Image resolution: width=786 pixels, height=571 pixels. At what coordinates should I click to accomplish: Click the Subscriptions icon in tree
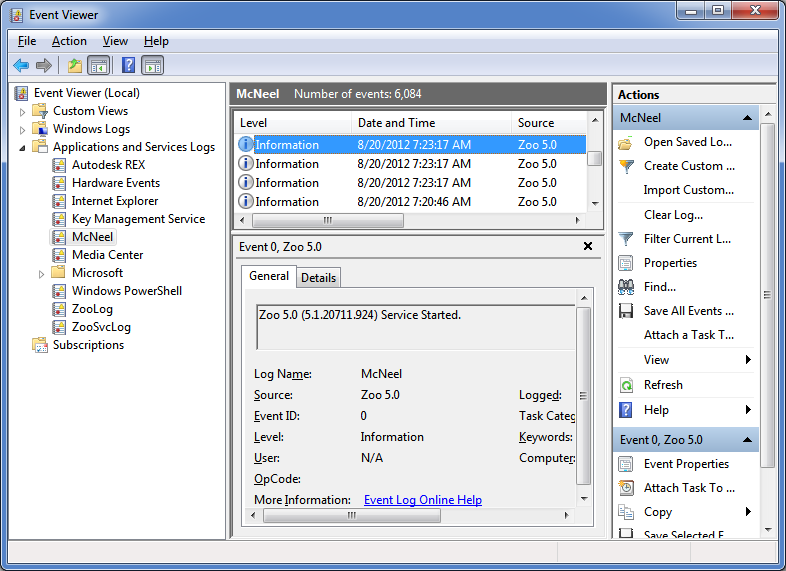pos(40,345)
